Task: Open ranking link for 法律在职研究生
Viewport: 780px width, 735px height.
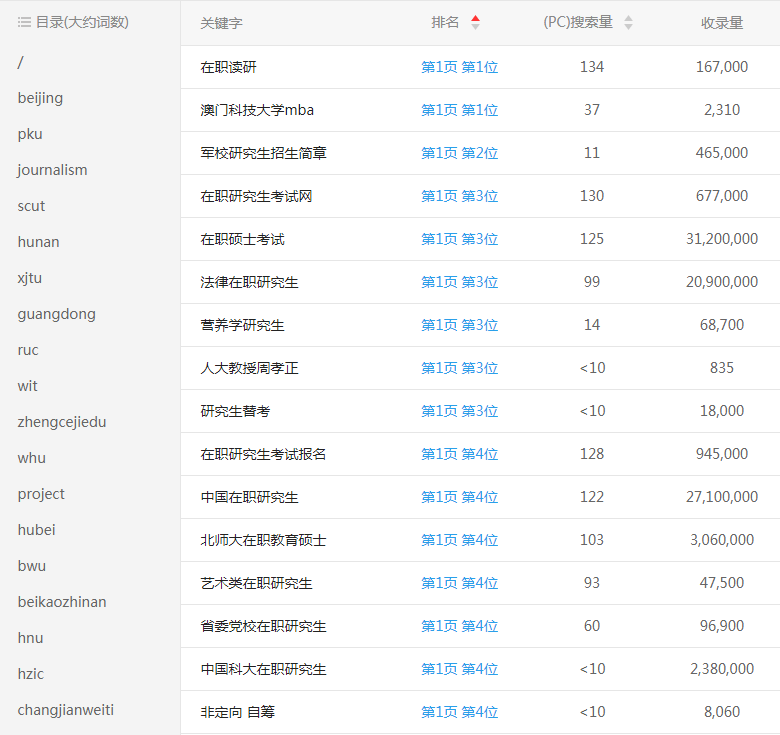Action: pyautogui.click(x=459, y=282)
